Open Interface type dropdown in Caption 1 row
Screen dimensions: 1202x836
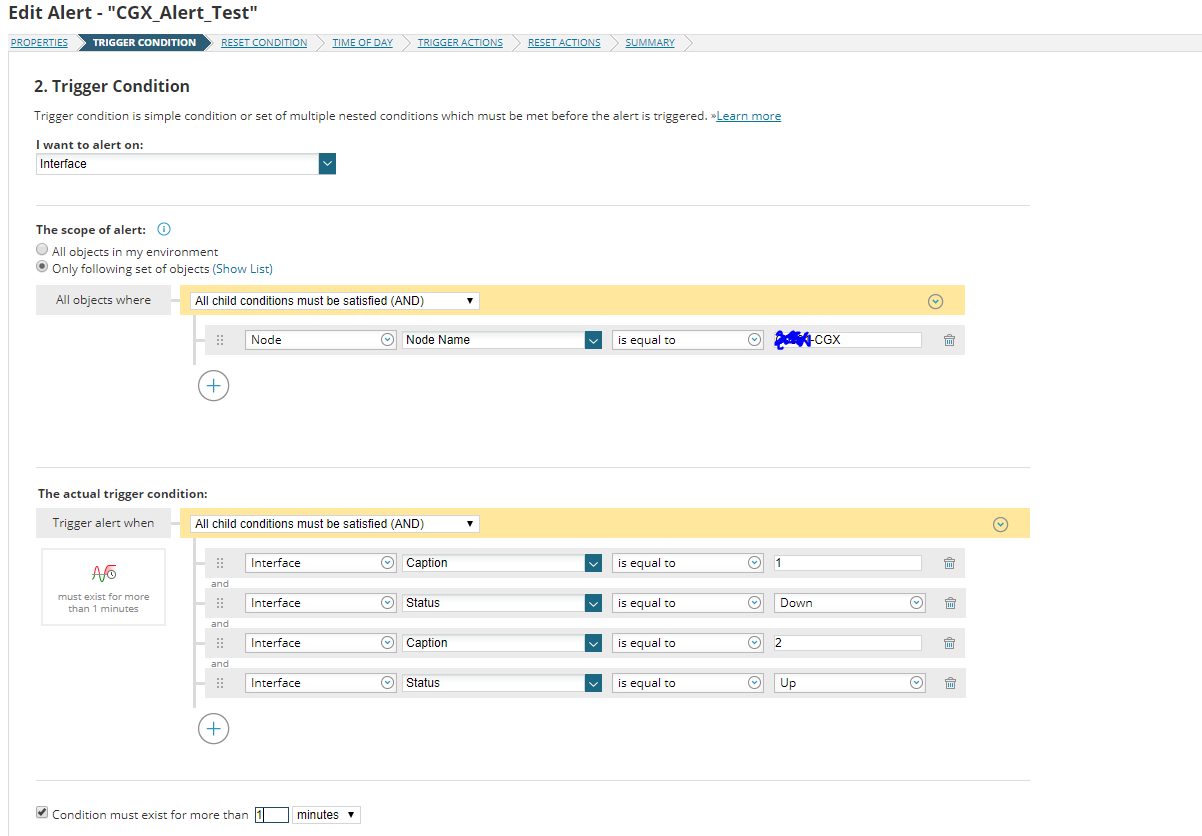coord(321,563)
